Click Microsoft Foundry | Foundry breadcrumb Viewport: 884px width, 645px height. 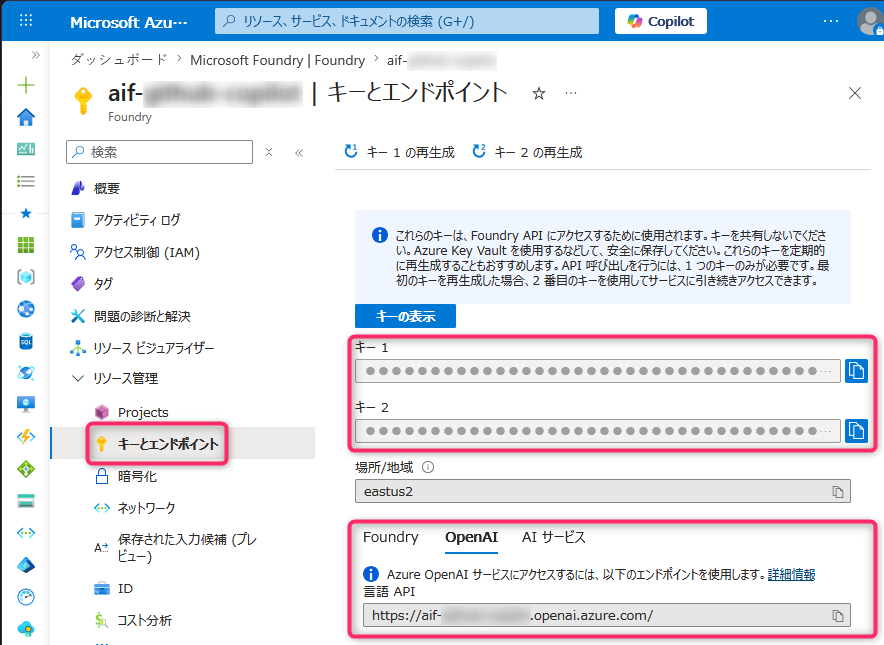277,60
